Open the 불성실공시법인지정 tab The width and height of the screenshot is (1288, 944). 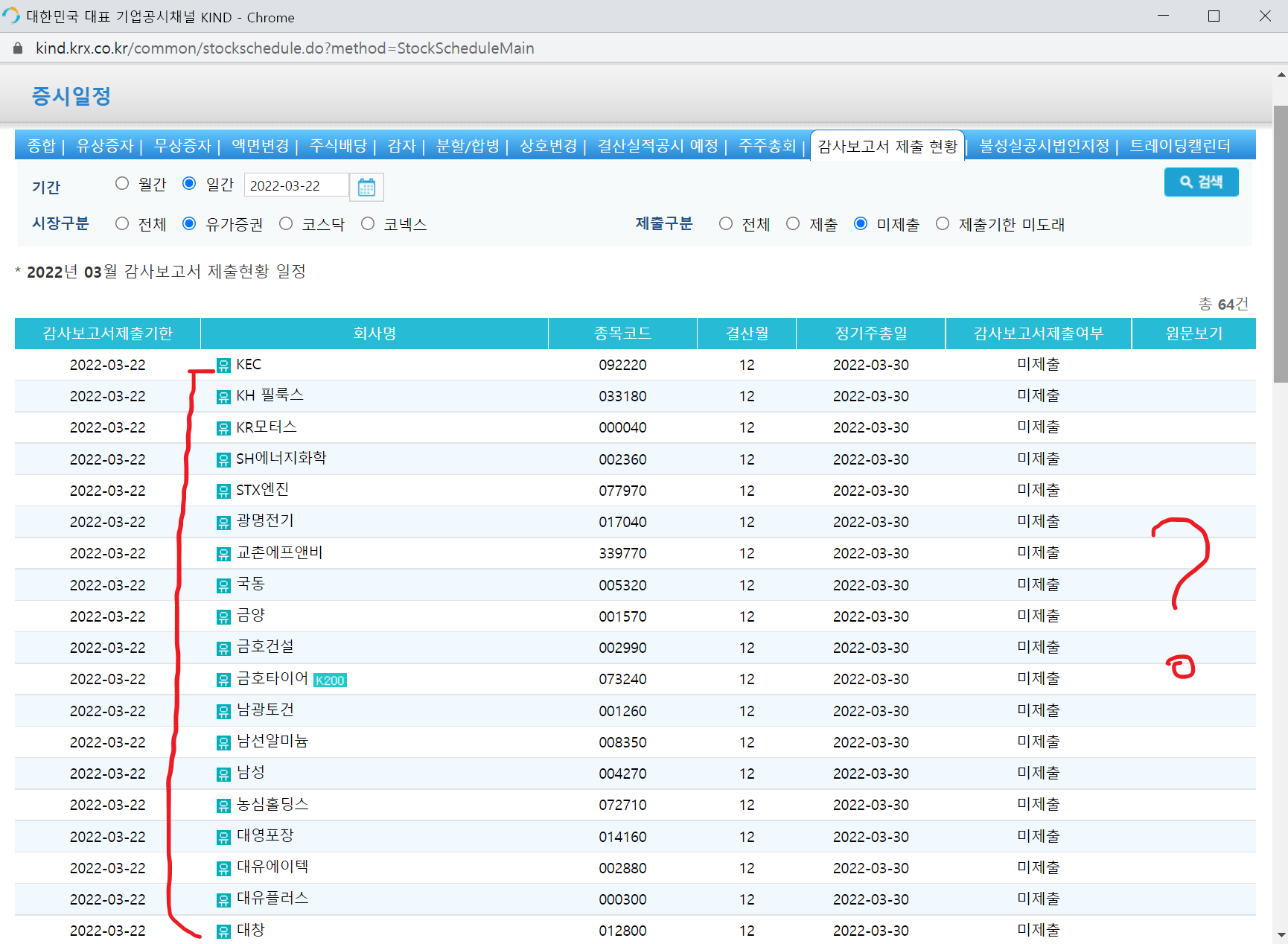(x=1044, y=146)
